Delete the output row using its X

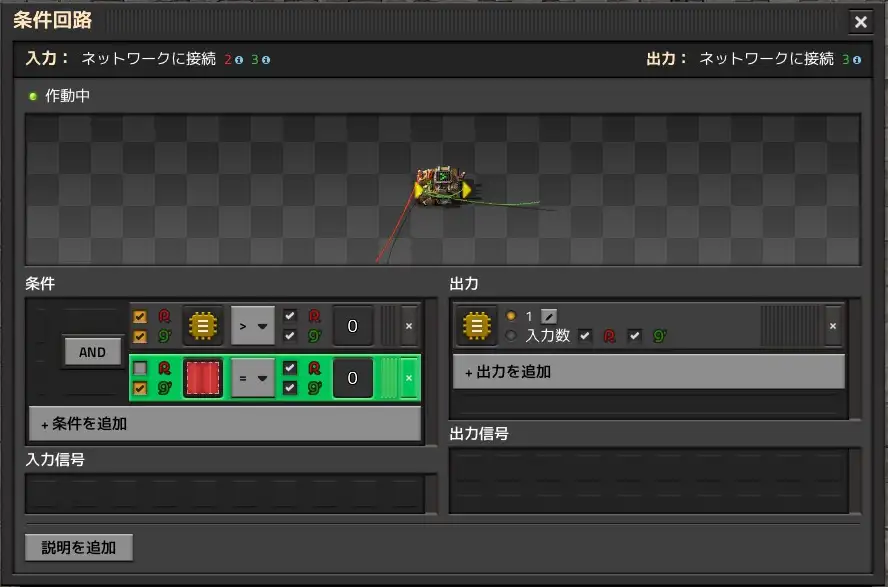tap(833, 325)
